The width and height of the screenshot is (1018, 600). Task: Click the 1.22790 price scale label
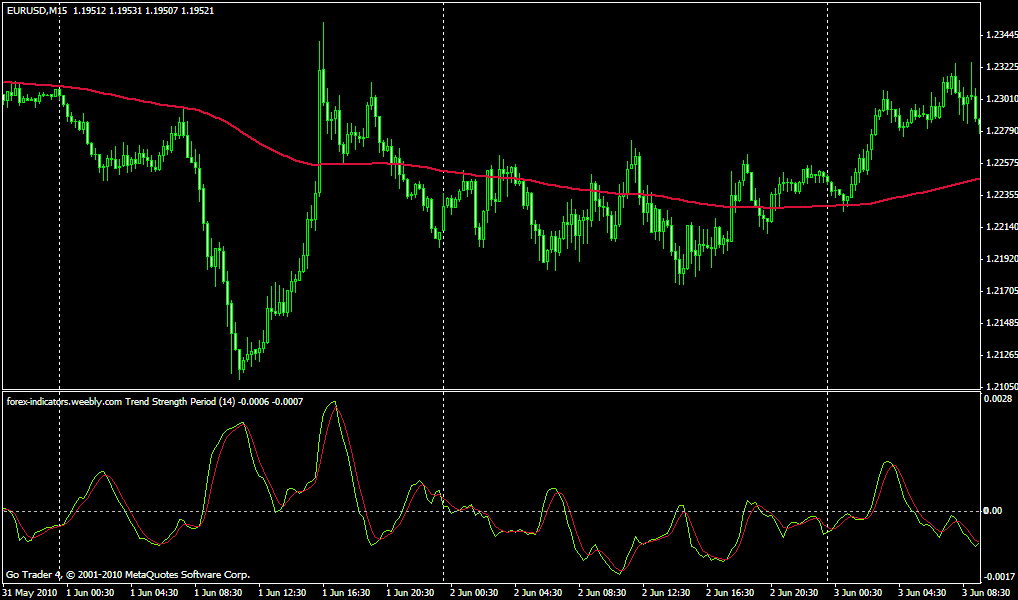[1000, 131]
